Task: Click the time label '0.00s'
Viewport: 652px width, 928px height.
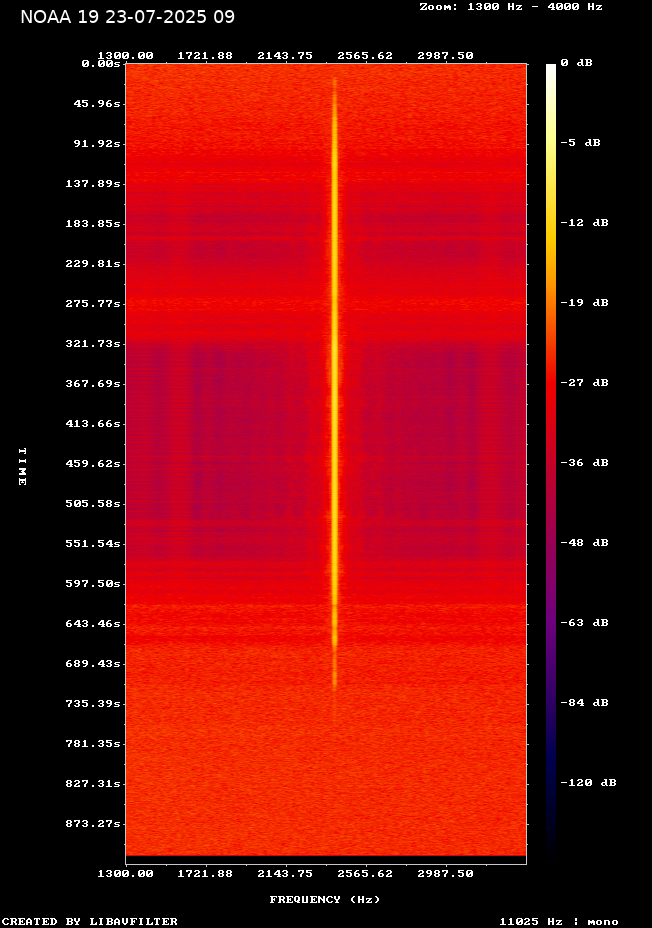Action: (101, 64)
